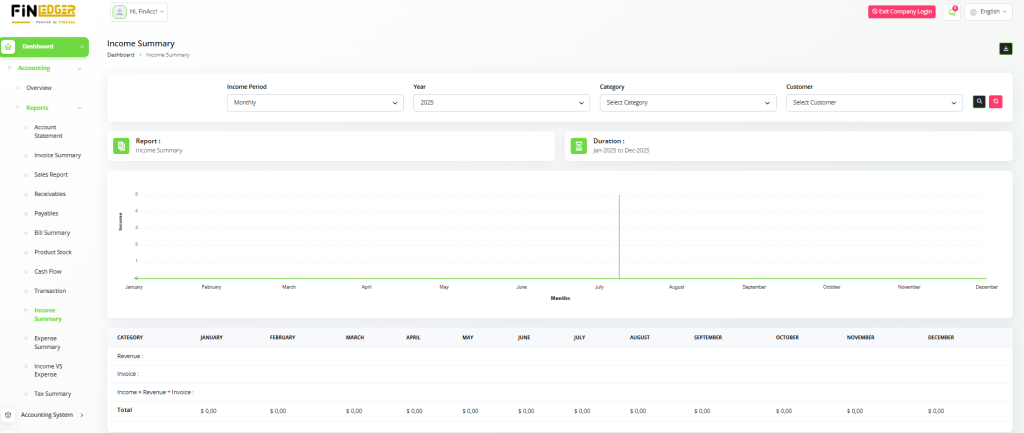The image size is (1024, 433).
Task: Click the Dashboard breadcrumb link
Action: pyautogui.click(x=121, y=55)
